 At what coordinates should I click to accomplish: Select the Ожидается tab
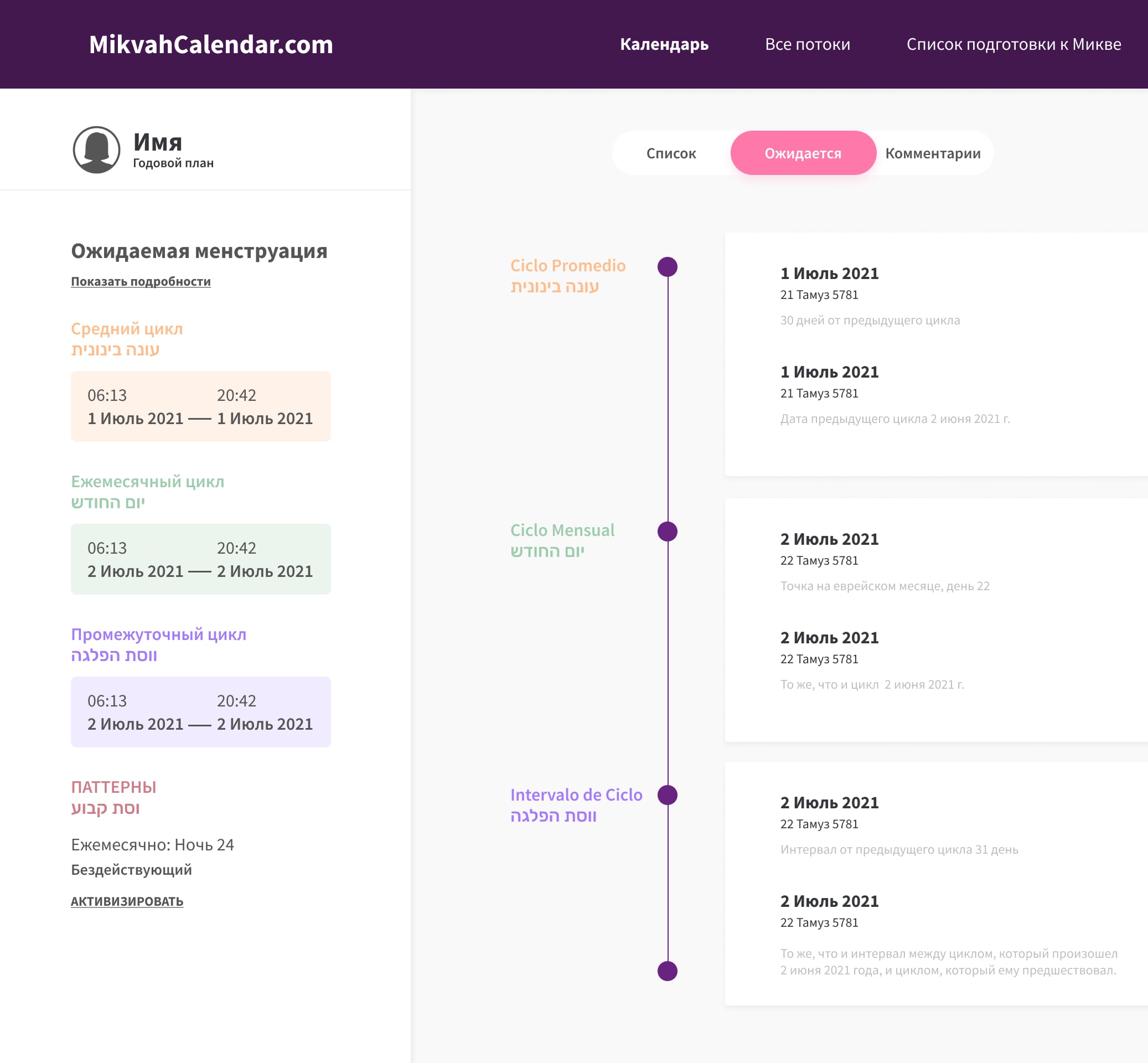(803, 153)
